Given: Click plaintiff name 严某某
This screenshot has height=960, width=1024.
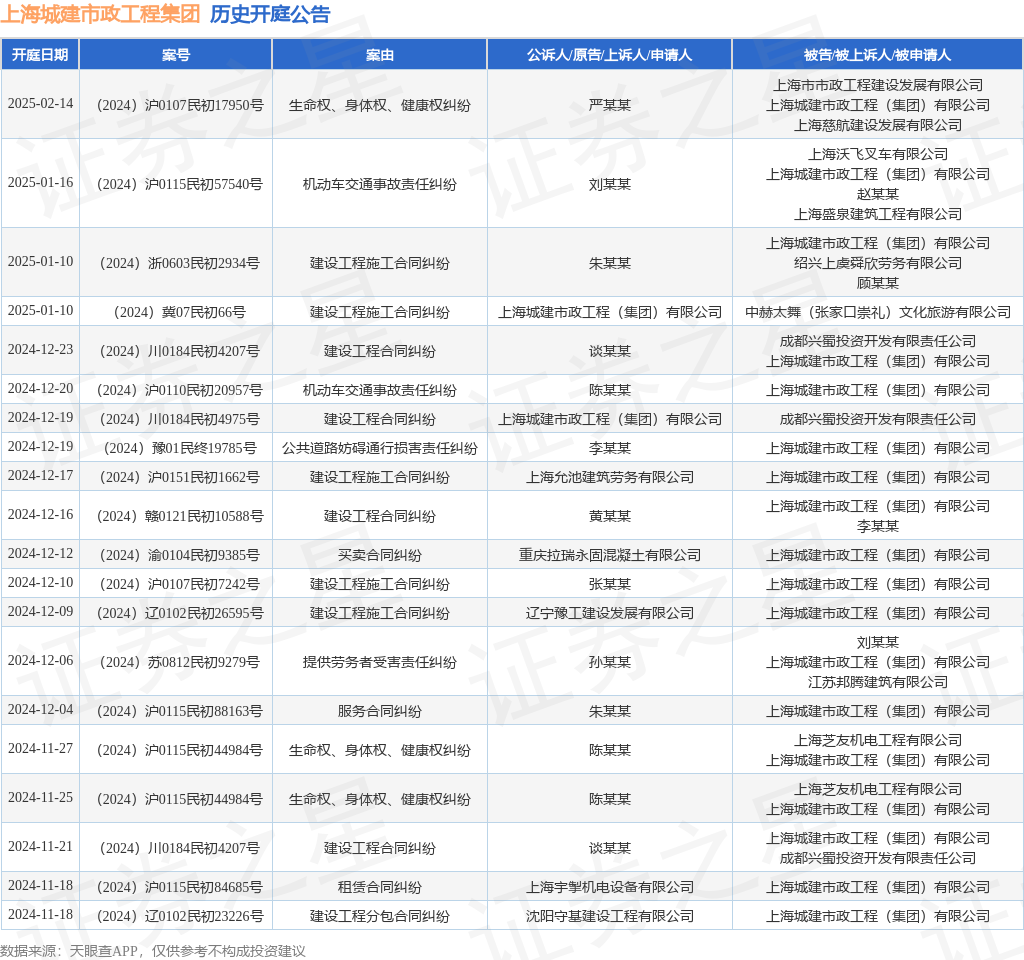Looking at the screenshot, I should coord(610,105).
